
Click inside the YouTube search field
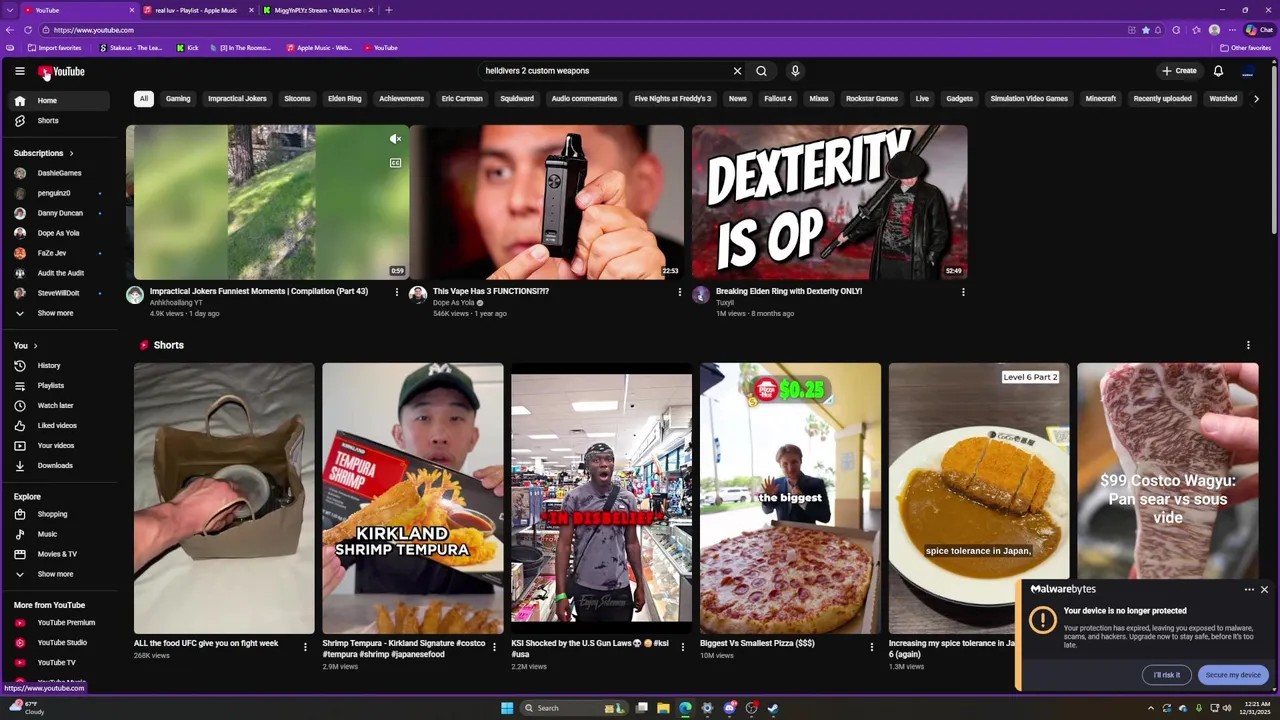coord(605,71)
